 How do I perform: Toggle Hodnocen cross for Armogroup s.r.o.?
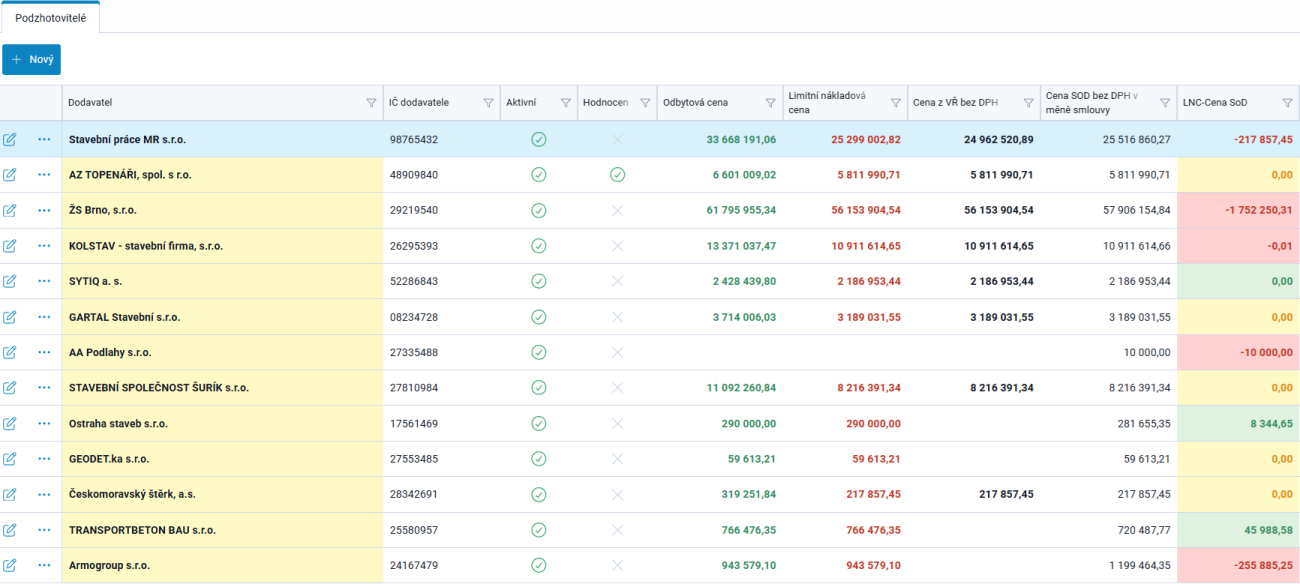point(617,565)
